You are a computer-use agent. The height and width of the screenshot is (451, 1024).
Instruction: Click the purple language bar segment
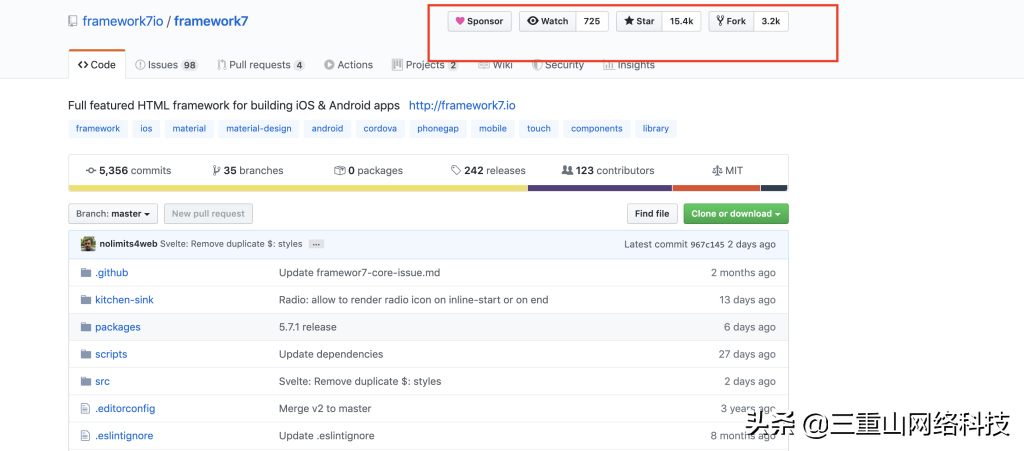point(600,189)
